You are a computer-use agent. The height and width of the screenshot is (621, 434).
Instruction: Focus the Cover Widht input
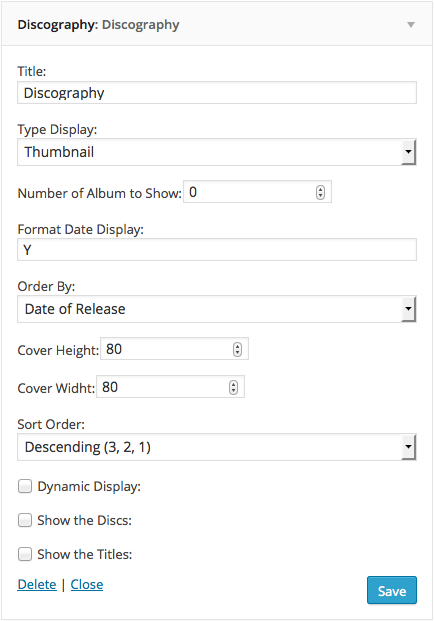pyautogui.click(x=170, y=387)
